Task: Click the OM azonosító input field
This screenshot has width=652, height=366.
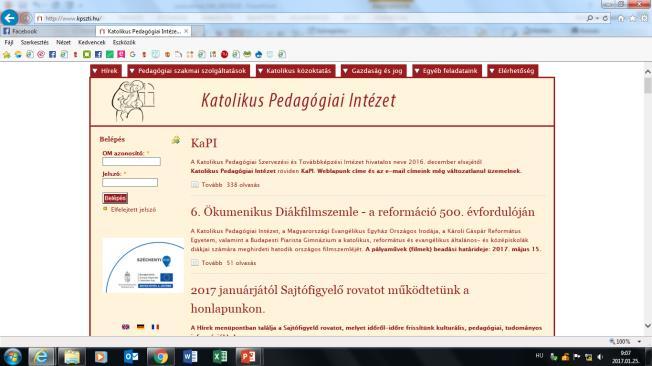Action: (x=131, y=161)
